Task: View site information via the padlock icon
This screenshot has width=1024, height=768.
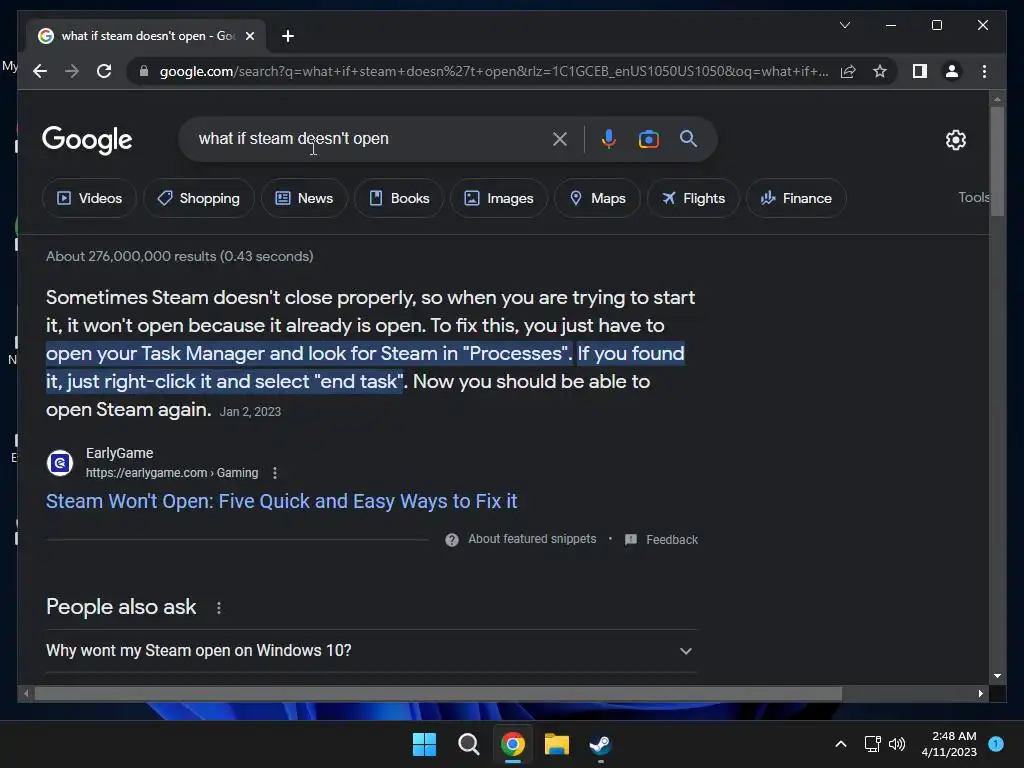Action: 144,71
